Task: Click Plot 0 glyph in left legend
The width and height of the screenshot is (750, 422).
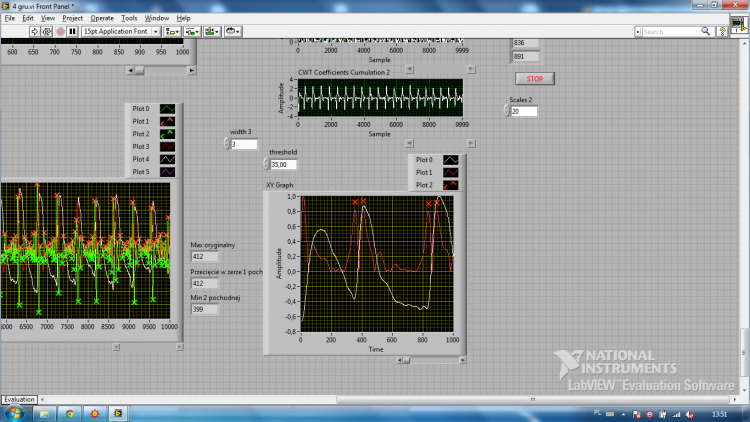Action: coord(167,109)
